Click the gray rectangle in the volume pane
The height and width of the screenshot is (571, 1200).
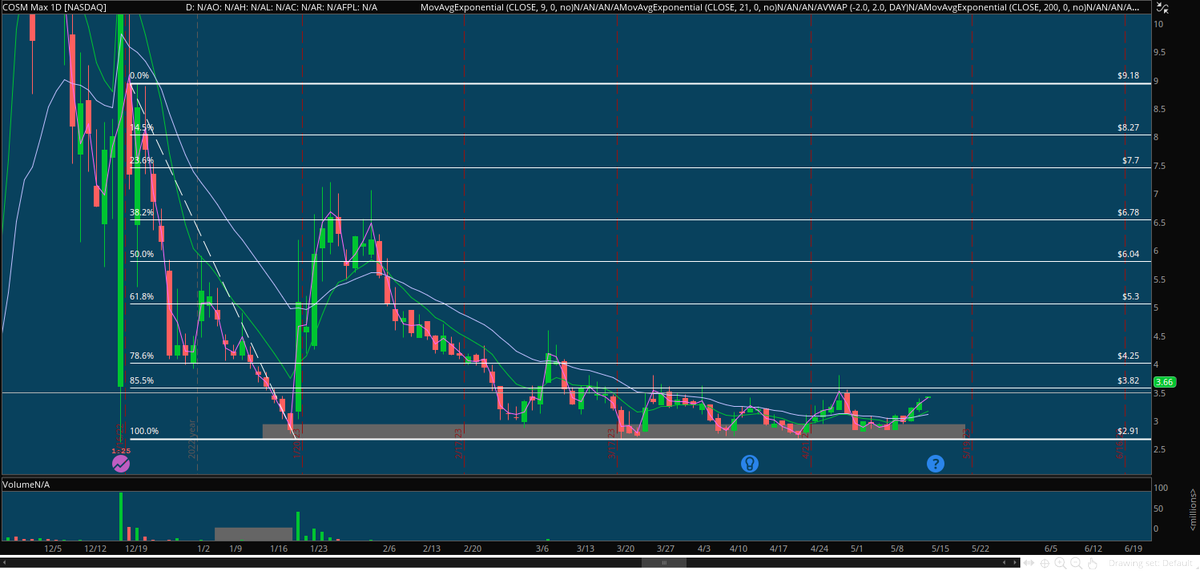pos(254,534)
